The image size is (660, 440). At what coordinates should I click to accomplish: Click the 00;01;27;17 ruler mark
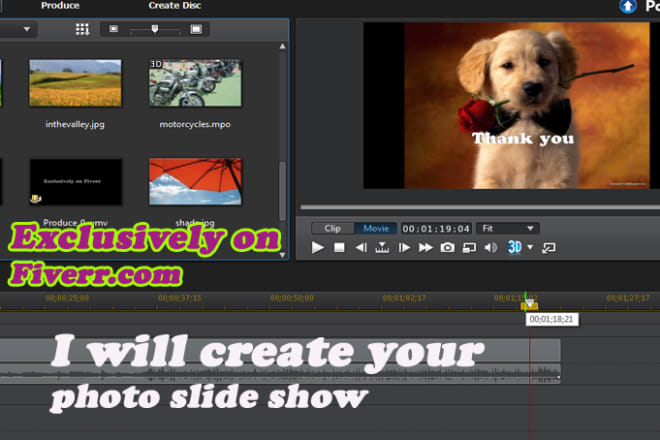(x=628, y=298)
